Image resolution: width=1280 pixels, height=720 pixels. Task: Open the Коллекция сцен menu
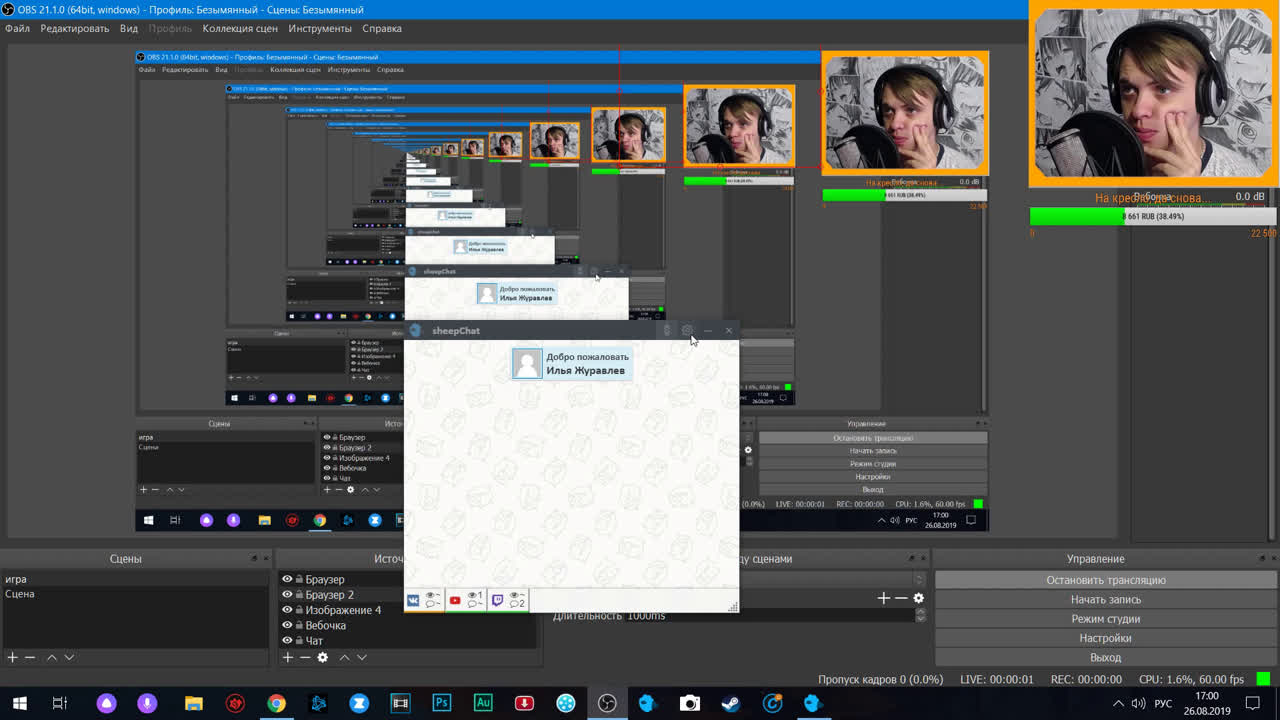tap(240, 28)
